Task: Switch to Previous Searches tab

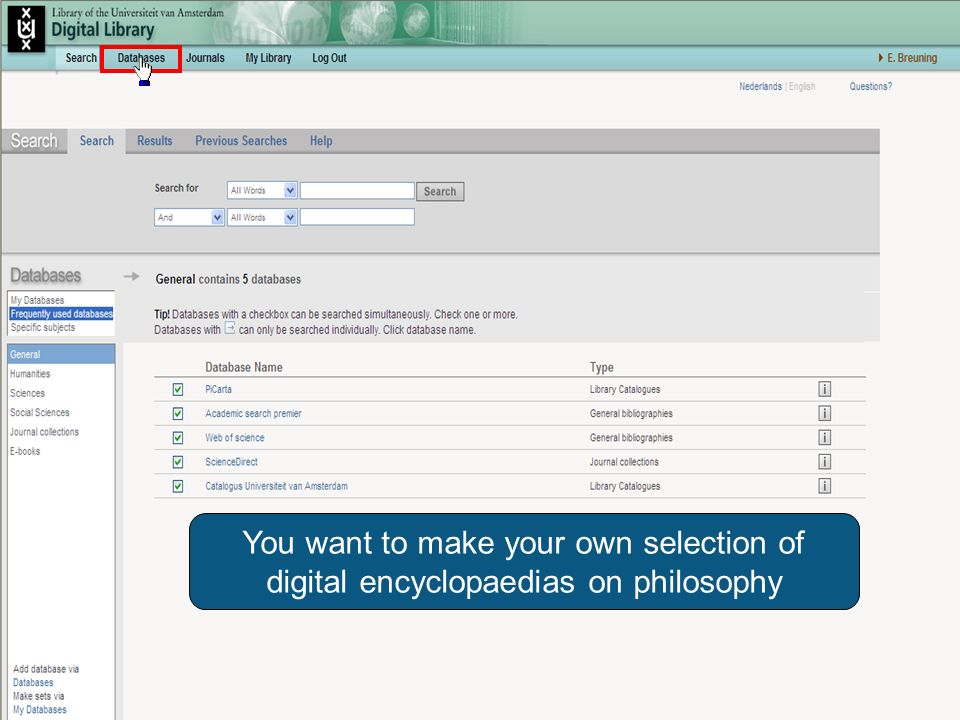Action: (241, 141)
